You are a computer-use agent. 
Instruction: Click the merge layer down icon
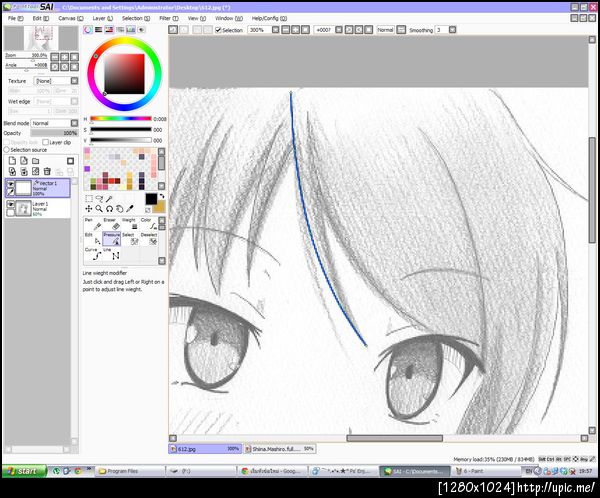[x=24, y=171]
